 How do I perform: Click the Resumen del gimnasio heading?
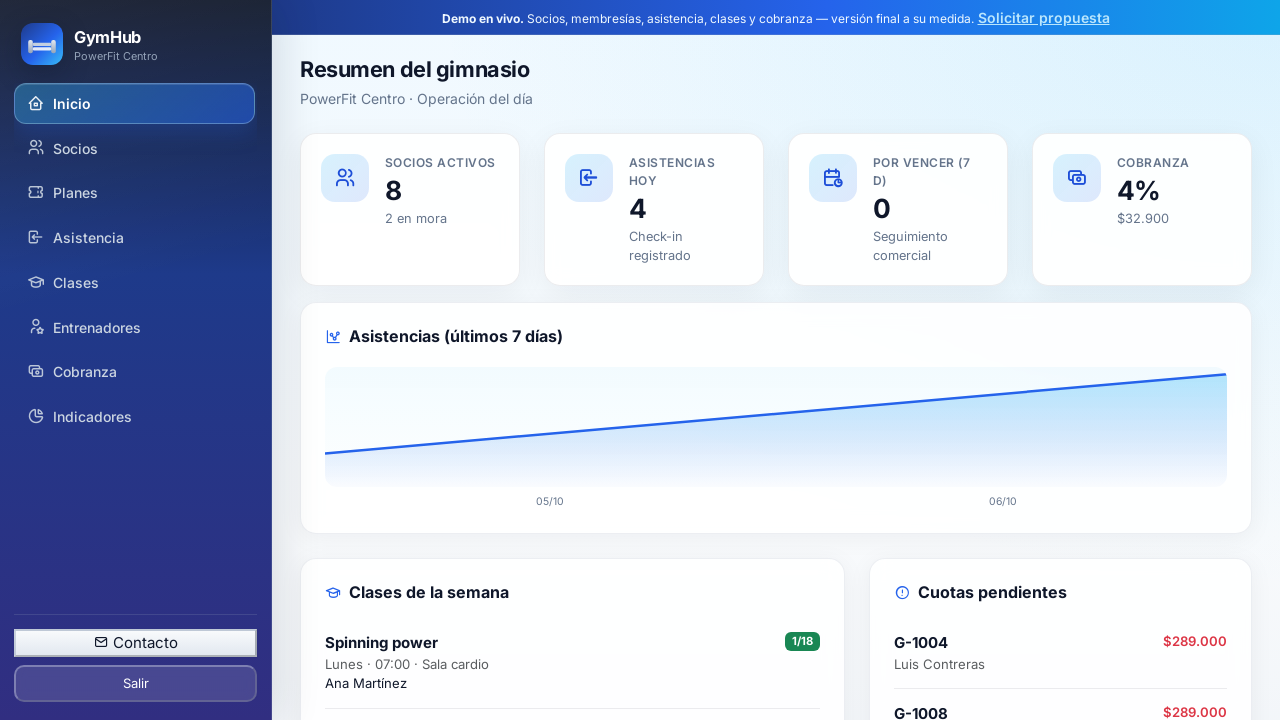[415, 70]
